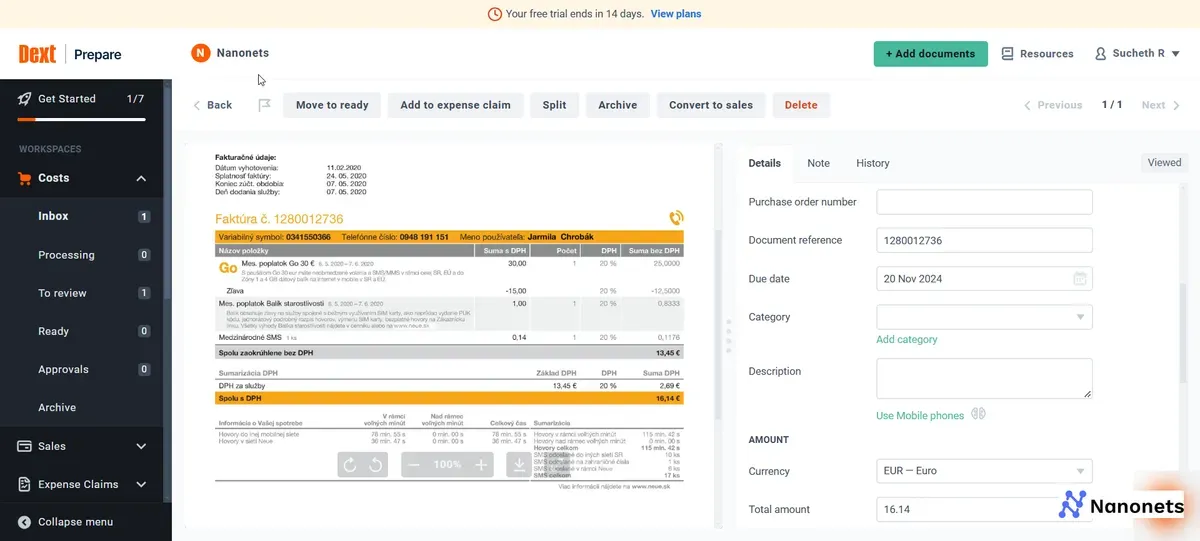Open calendar picker in Due date field
This screenshot has height=541, width=1200.
click(1080, 279)
